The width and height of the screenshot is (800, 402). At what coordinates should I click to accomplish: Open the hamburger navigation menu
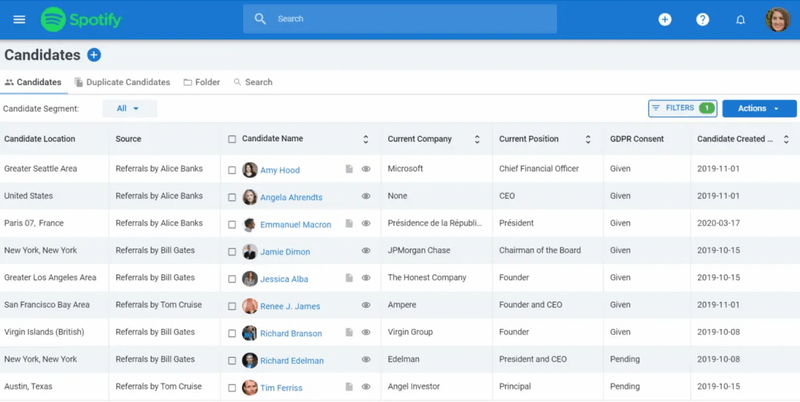click(x=19, y=19)
